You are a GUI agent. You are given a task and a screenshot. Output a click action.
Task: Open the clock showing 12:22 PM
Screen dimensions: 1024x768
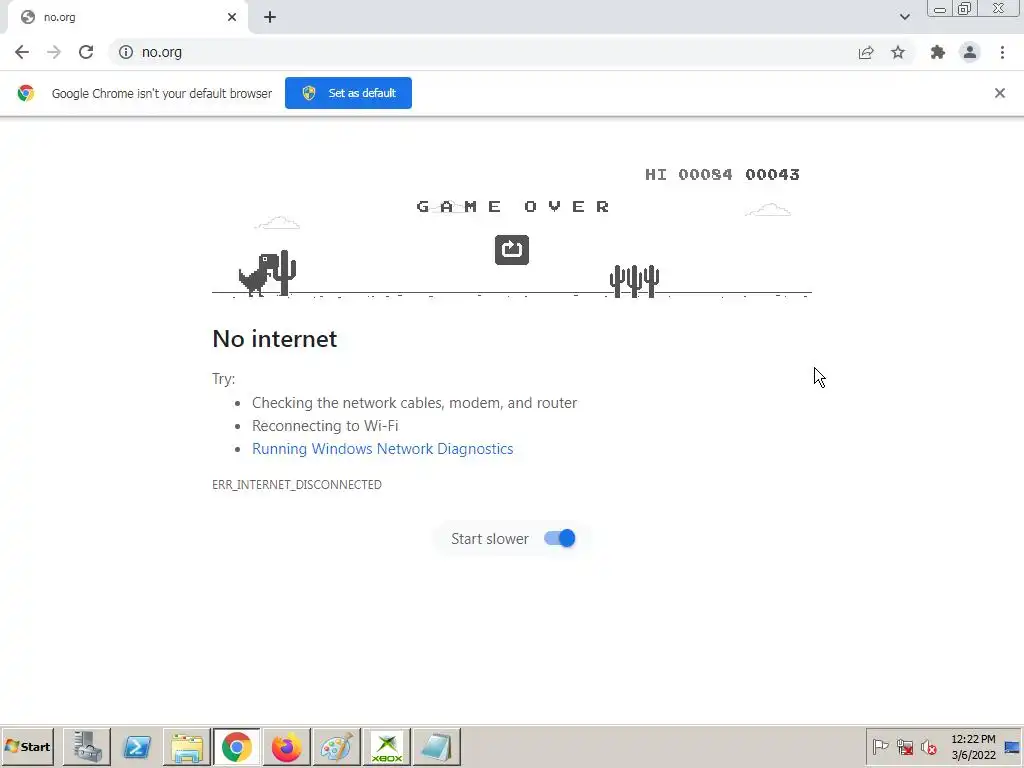click(x=973, y=747)
